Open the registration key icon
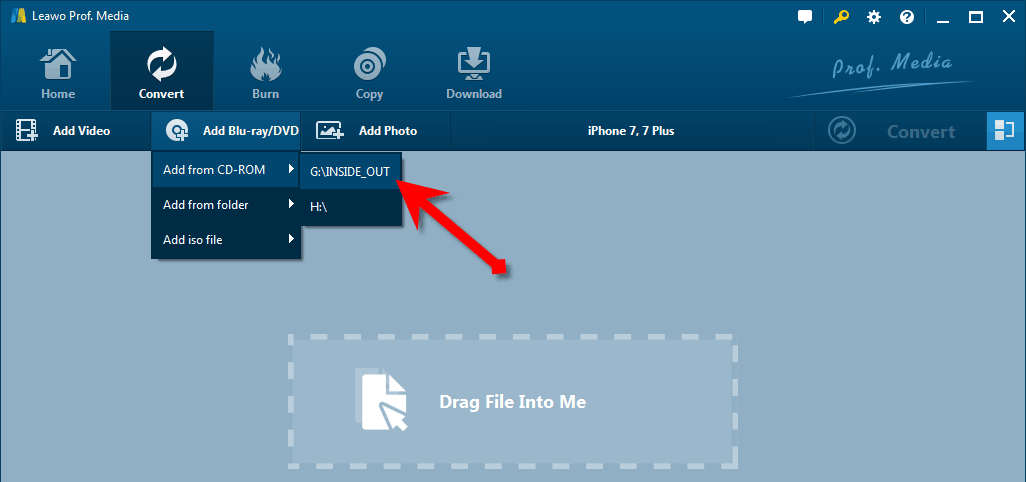 841,17
